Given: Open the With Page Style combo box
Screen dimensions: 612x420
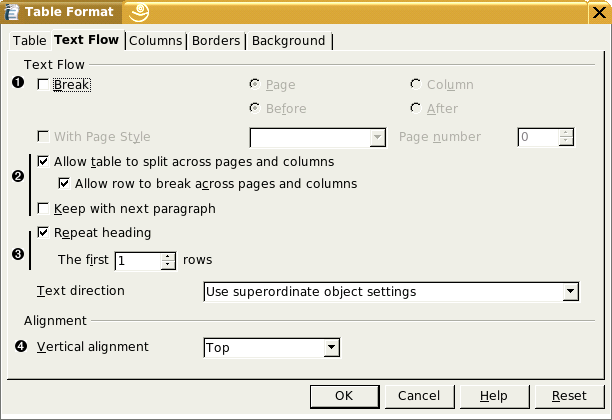Looking at the screenshot, I should tap(377, 137).
